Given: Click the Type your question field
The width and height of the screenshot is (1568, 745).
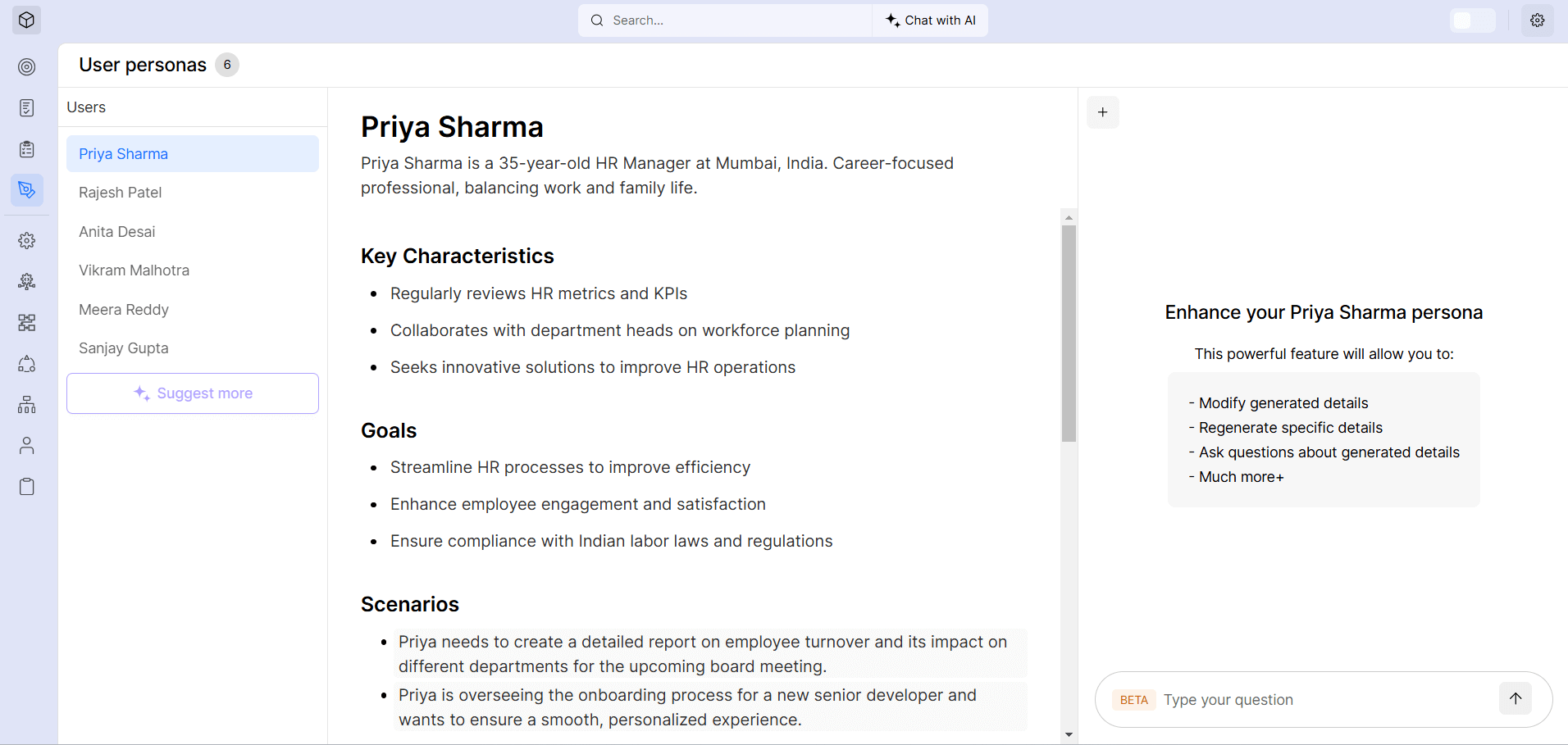Looking at the screenshot, I should [1324, 700].
